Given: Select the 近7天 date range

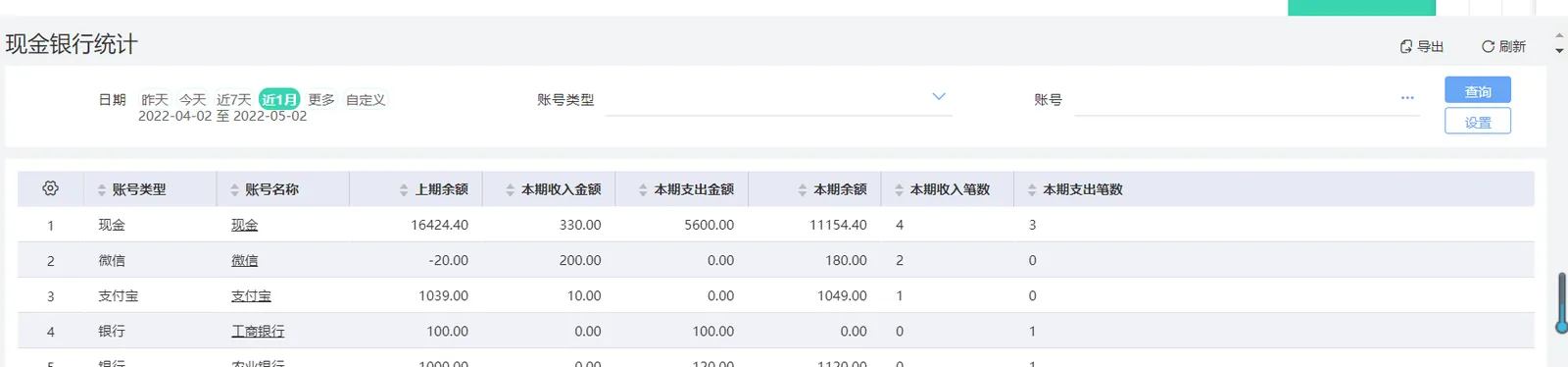Looking at the screenshot, I should click(x=234, y=99).
